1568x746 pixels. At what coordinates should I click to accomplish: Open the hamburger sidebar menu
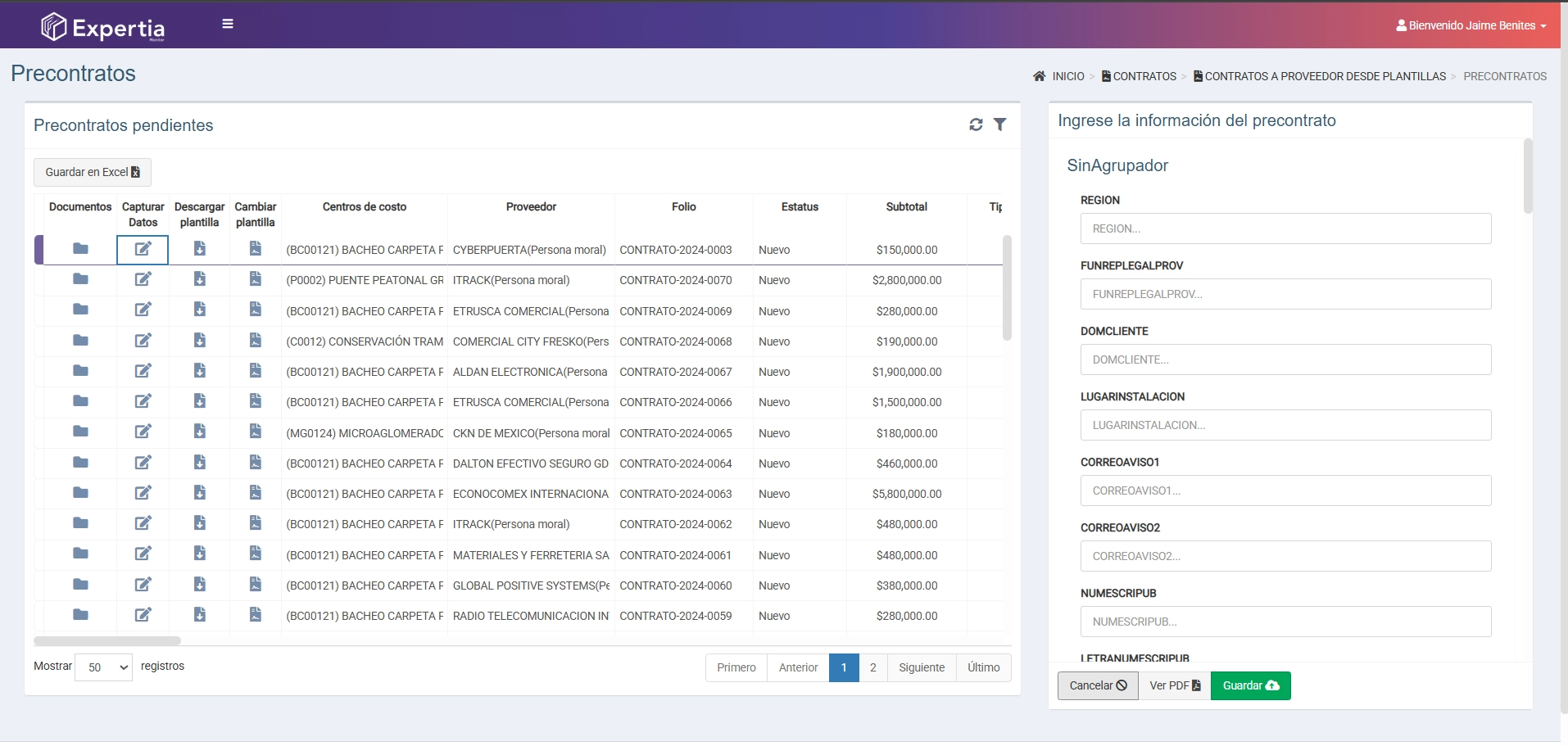(x=228, y=24)
